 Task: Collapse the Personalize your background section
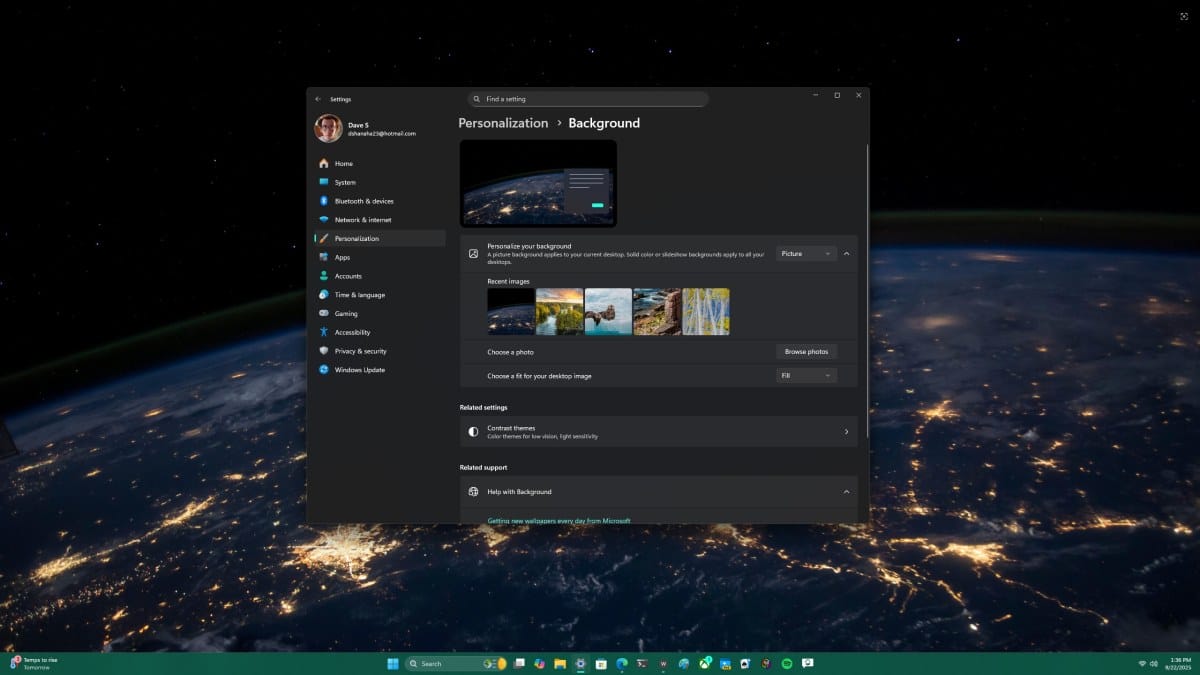point(845,253)
